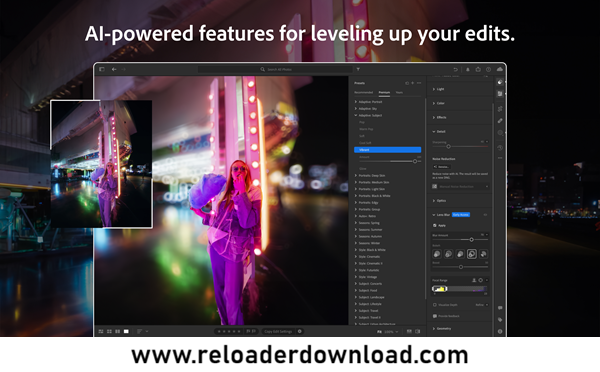Click the share icon in top bar
The image size is (600, 372).
(x=478, y=69)
